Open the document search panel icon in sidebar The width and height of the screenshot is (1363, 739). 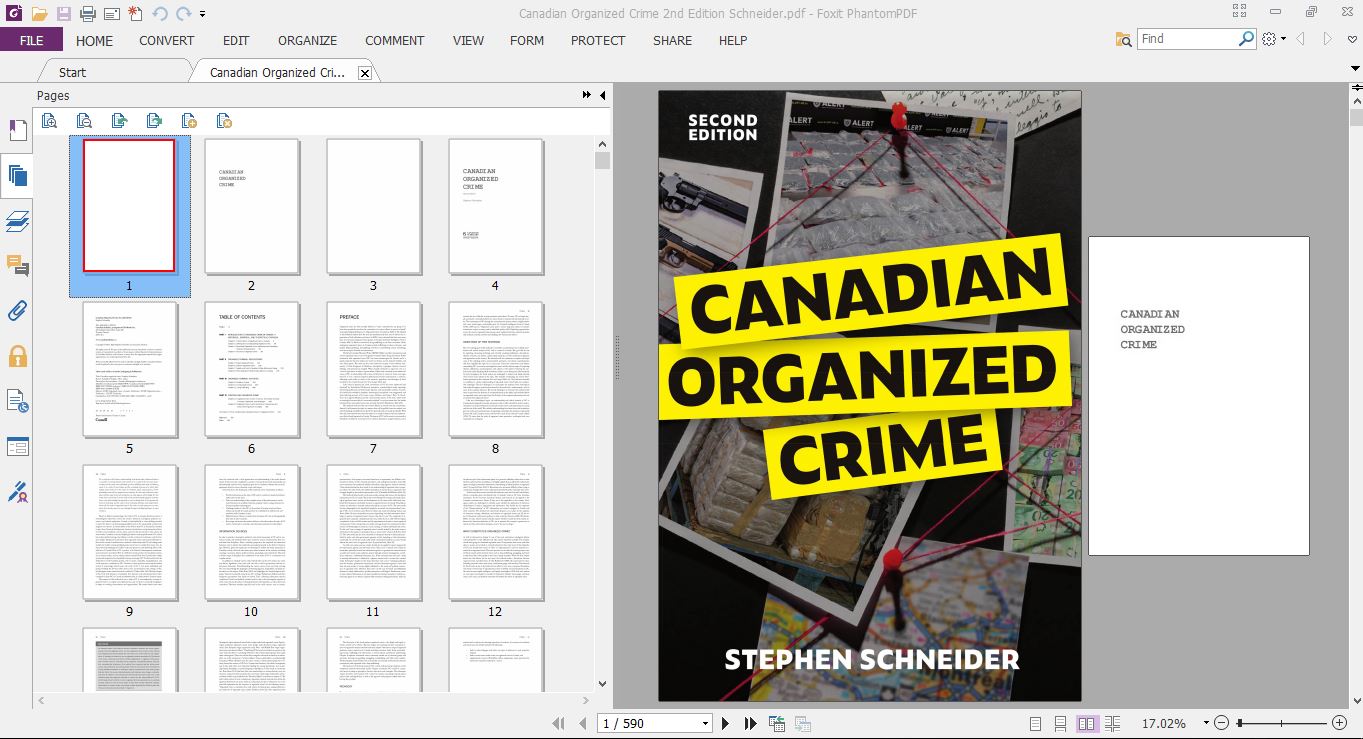tap(17, 401)
